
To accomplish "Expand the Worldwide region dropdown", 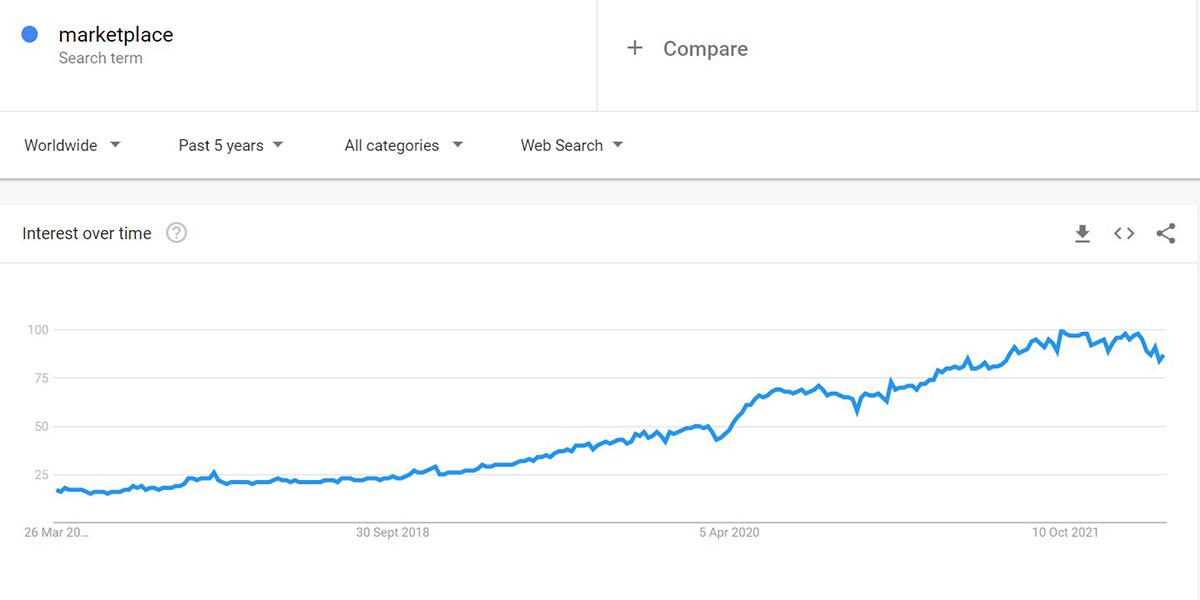I will pyautogui.click(x=72, y=145).
